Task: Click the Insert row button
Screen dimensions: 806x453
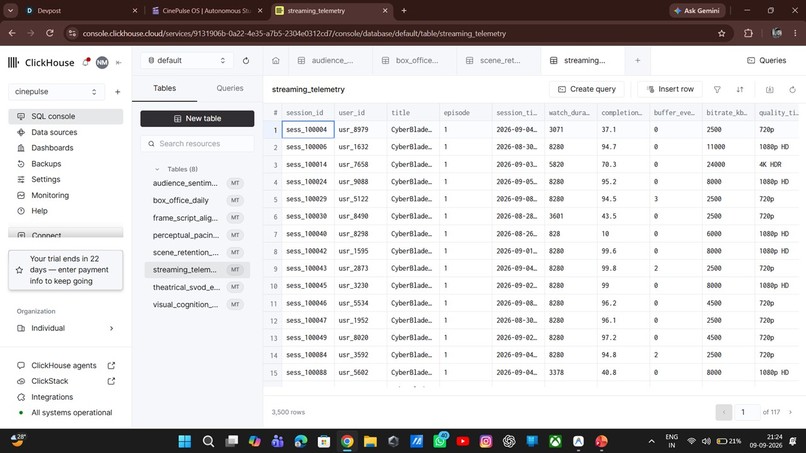Action: 670,89
